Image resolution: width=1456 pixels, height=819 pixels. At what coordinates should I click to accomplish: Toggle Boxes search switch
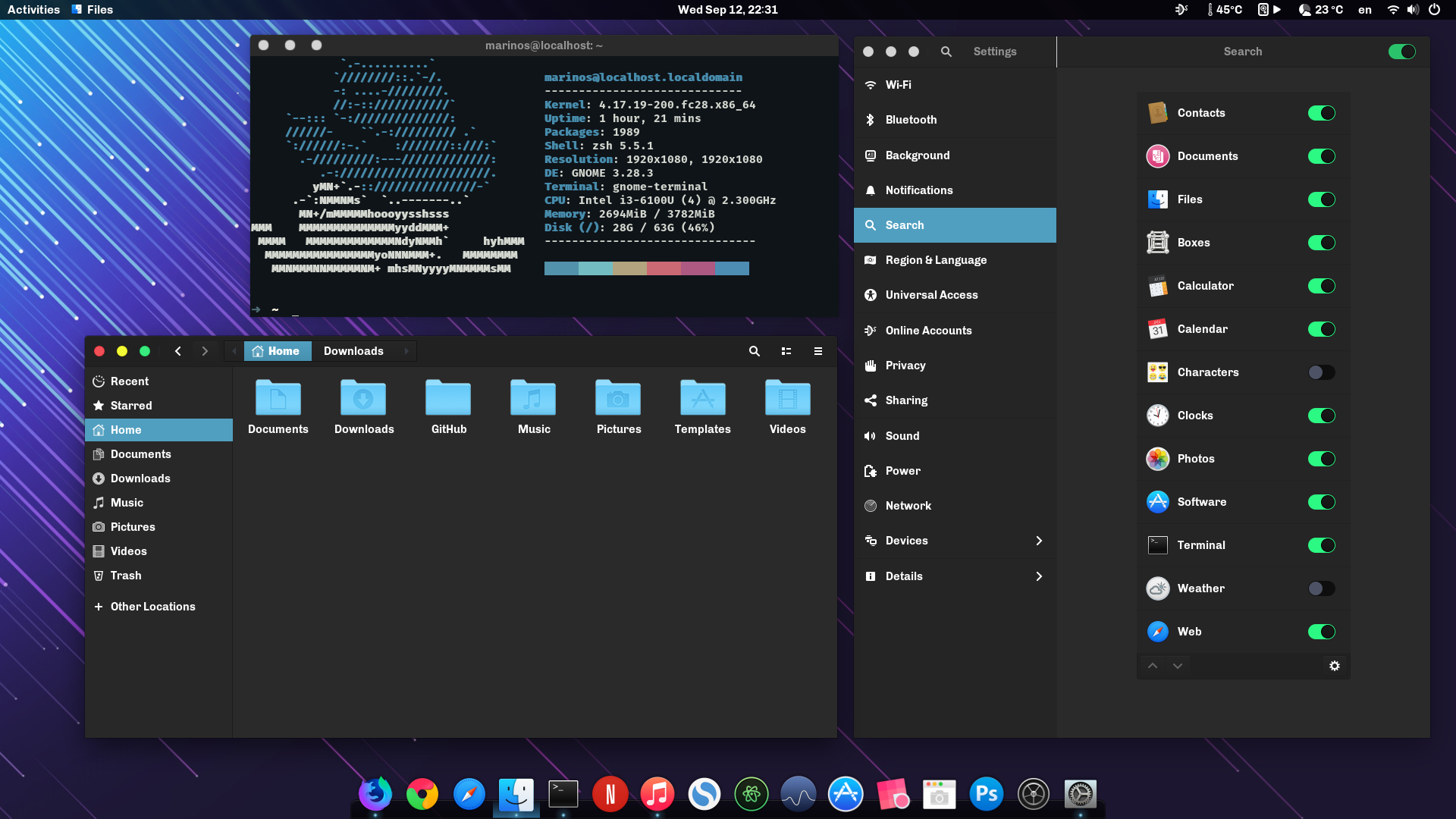1322,243
